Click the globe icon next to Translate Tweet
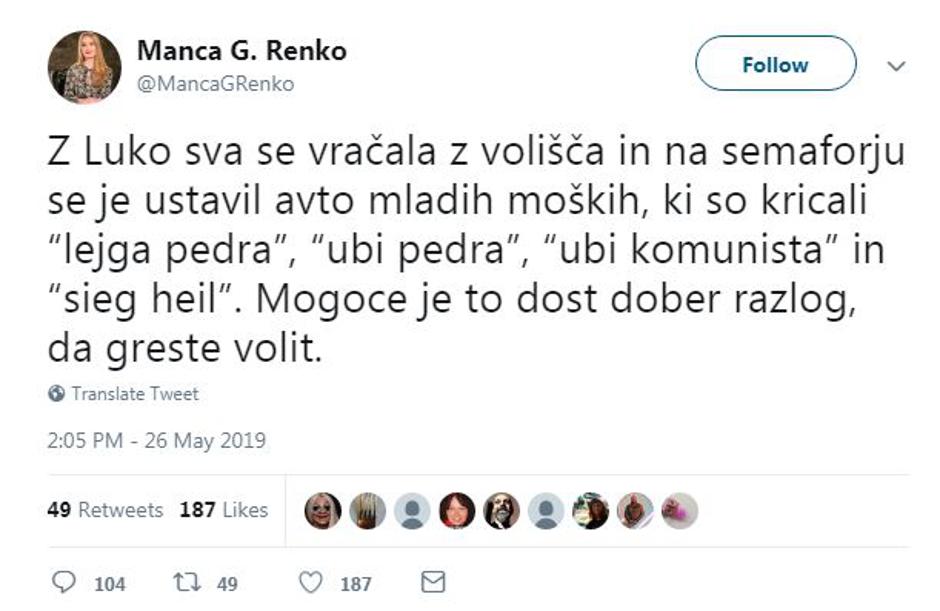The image size is (940, 611). [57, 394]
